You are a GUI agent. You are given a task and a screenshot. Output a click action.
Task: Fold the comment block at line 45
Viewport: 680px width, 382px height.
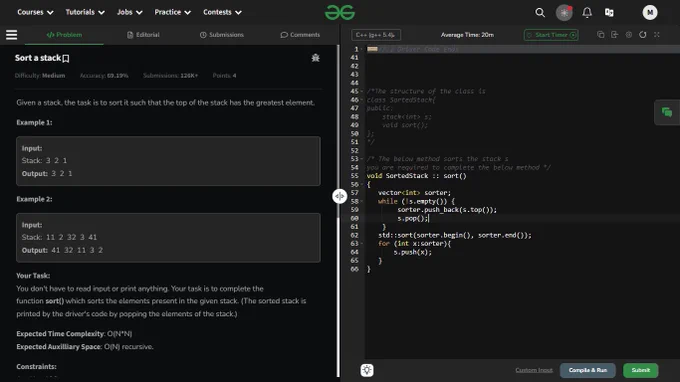pyautogui.click(x=362, y=91)
